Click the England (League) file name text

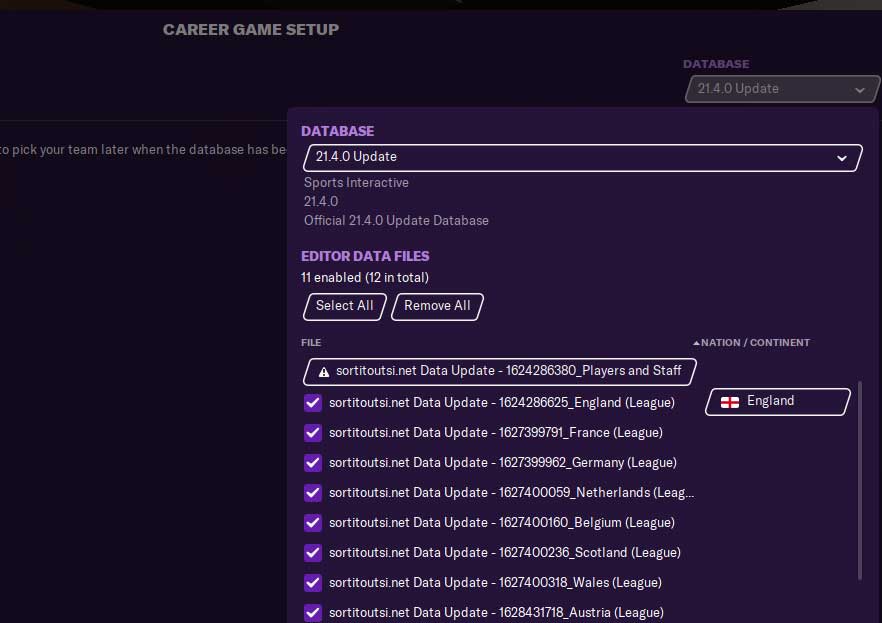(502, 403)
